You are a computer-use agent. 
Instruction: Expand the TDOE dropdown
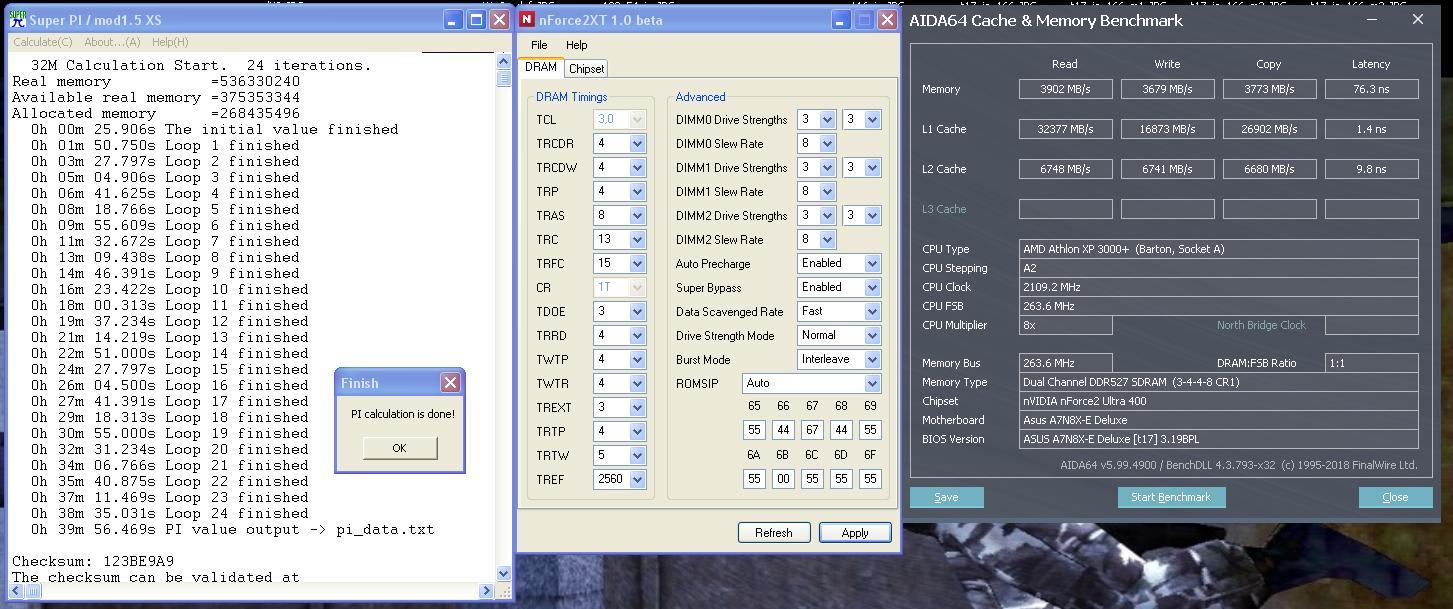click(x=637, y=311)
